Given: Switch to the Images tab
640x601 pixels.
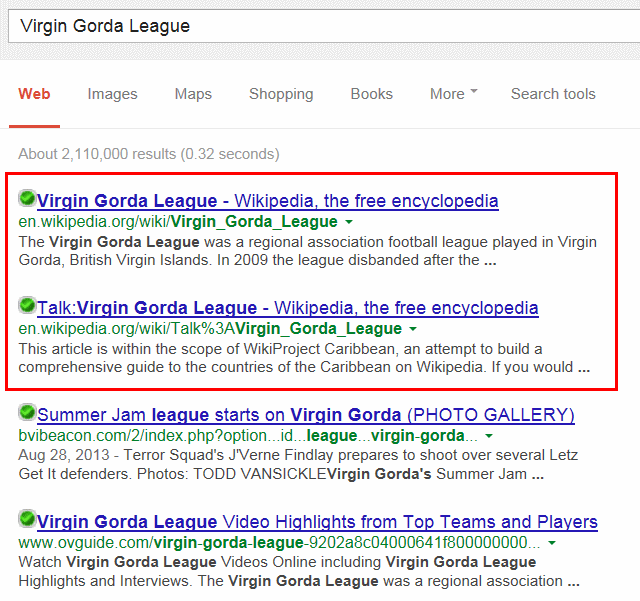Looking at the screenshot, I should click(112, 94).
